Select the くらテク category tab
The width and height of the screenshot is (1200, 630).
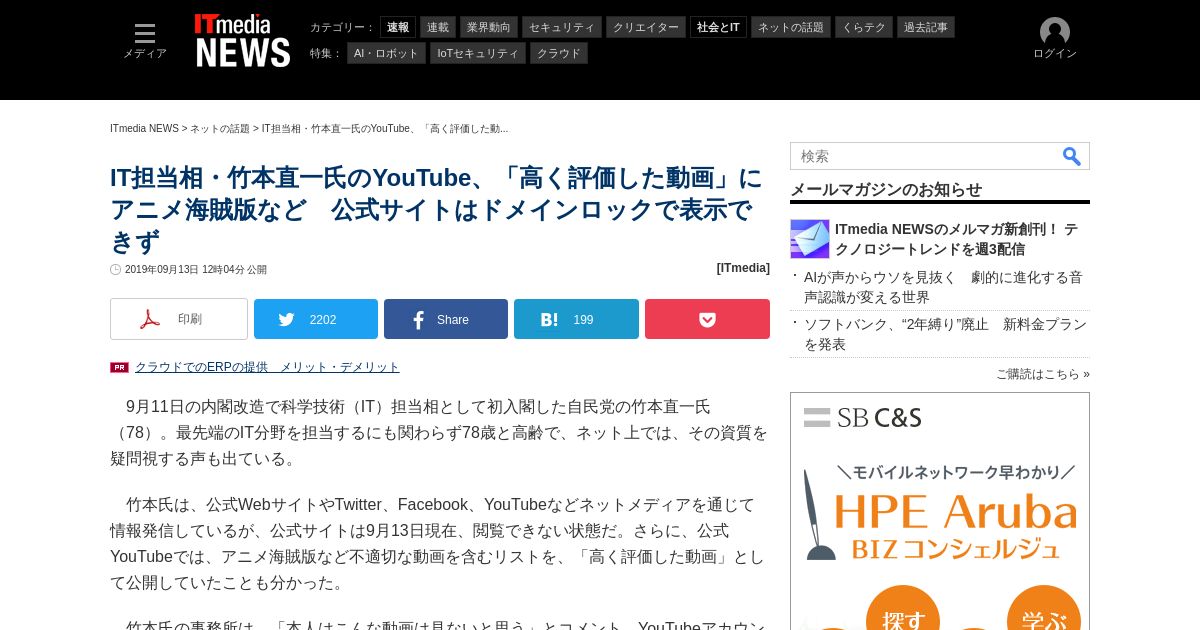864,27
